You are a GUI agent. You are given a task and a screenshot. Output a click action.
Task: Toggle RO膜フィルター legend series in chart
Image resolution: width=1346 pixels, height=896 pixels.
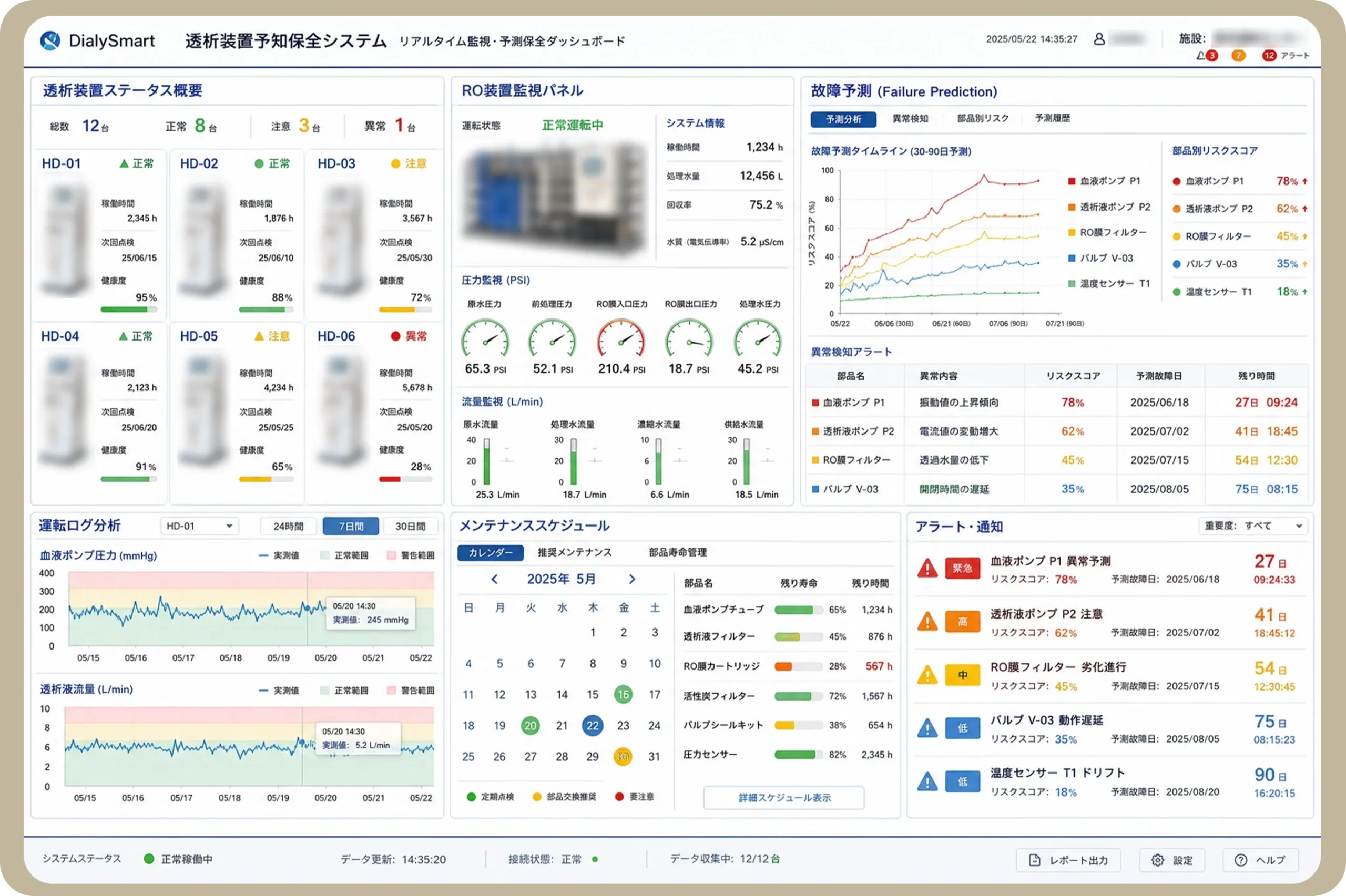1107,233
